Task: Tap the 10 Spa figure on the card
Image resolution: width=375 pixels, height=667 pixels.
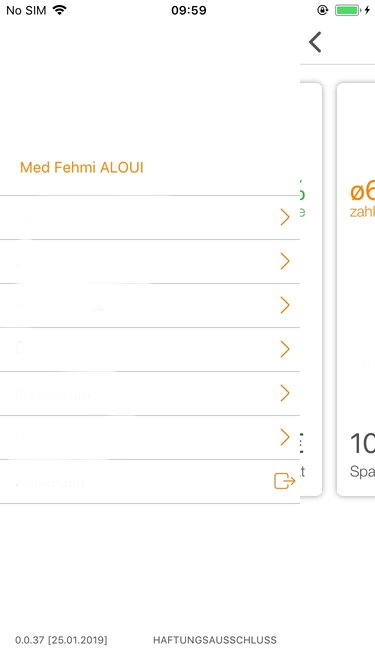Action: (362, 455)
